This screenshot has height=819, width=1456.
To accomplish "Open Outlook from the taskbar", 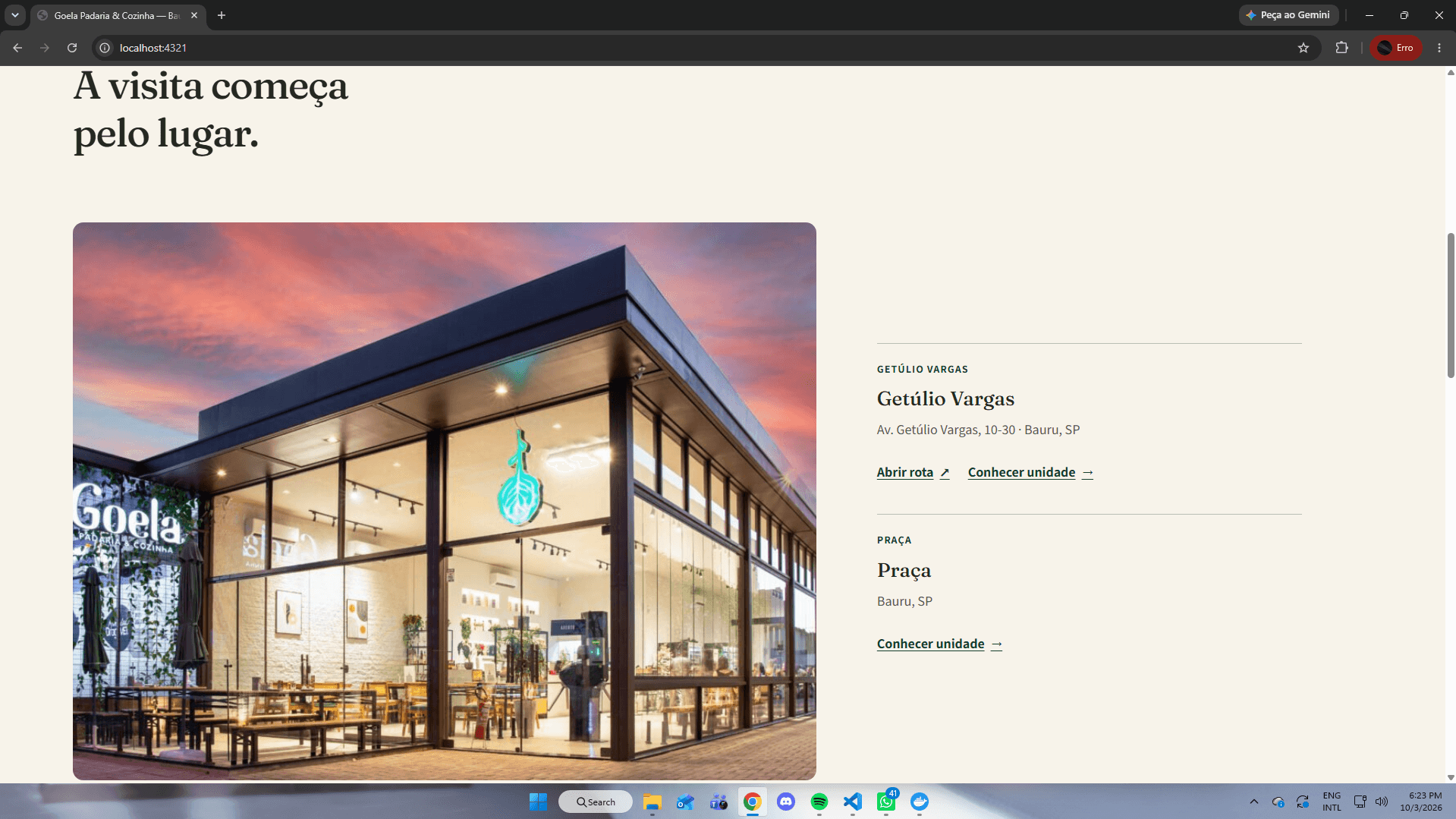I will pos(685,802).
